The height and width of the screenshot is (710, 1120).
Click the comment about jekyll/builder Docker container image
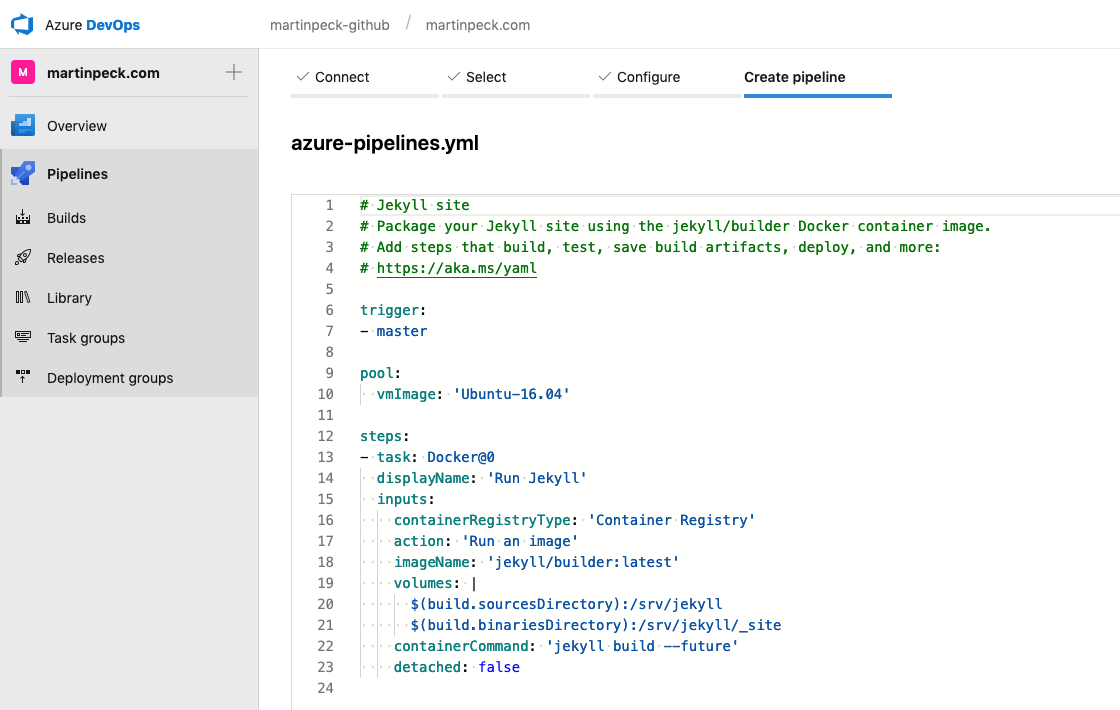pos(675,226)
